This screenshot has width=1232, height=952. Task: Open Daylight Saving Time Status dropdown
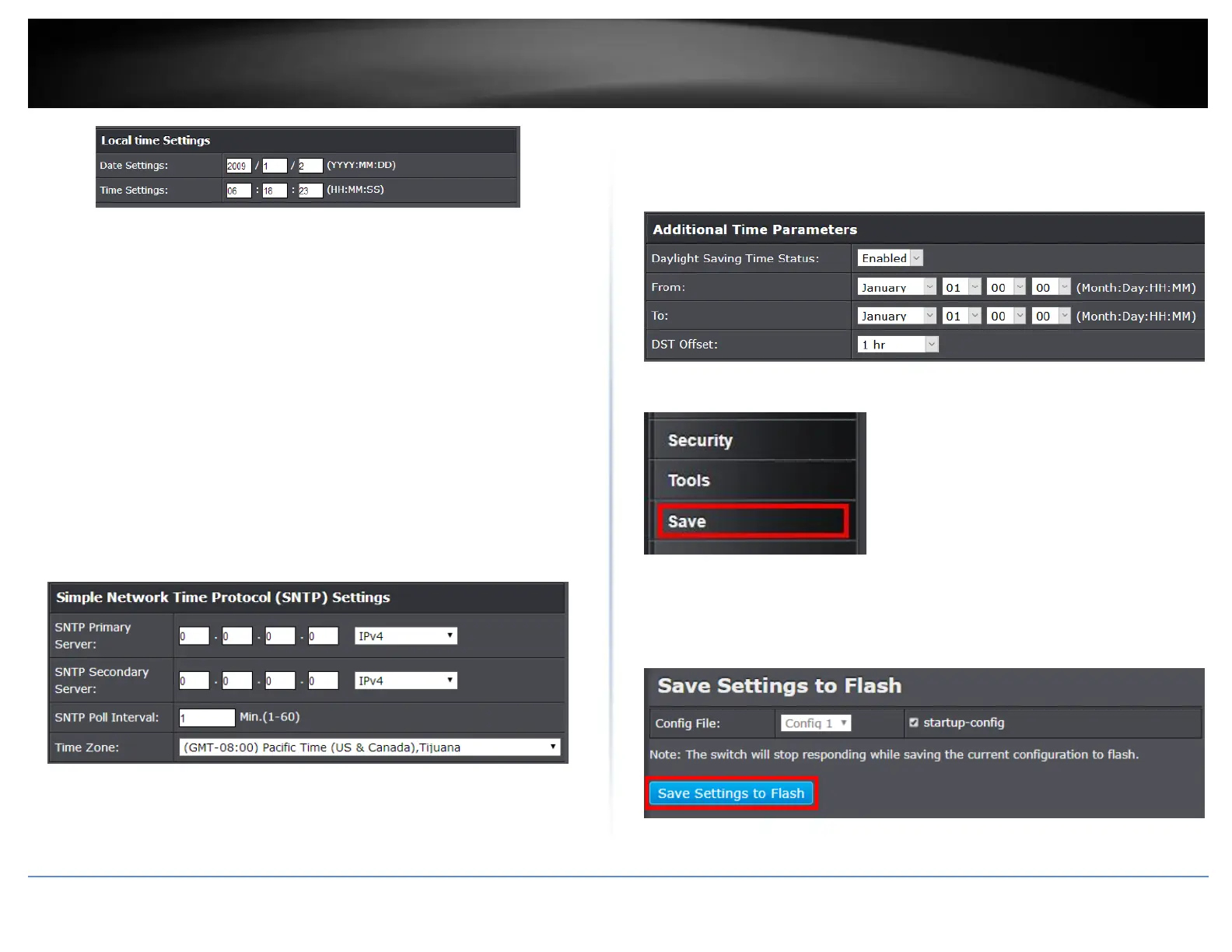click(890, 258)
